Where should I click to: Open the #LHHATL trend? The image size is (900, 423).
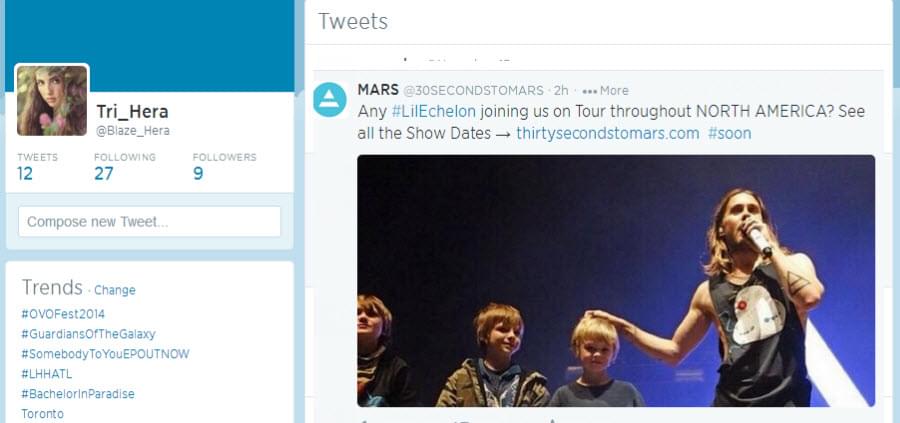(x=46, y=374)
